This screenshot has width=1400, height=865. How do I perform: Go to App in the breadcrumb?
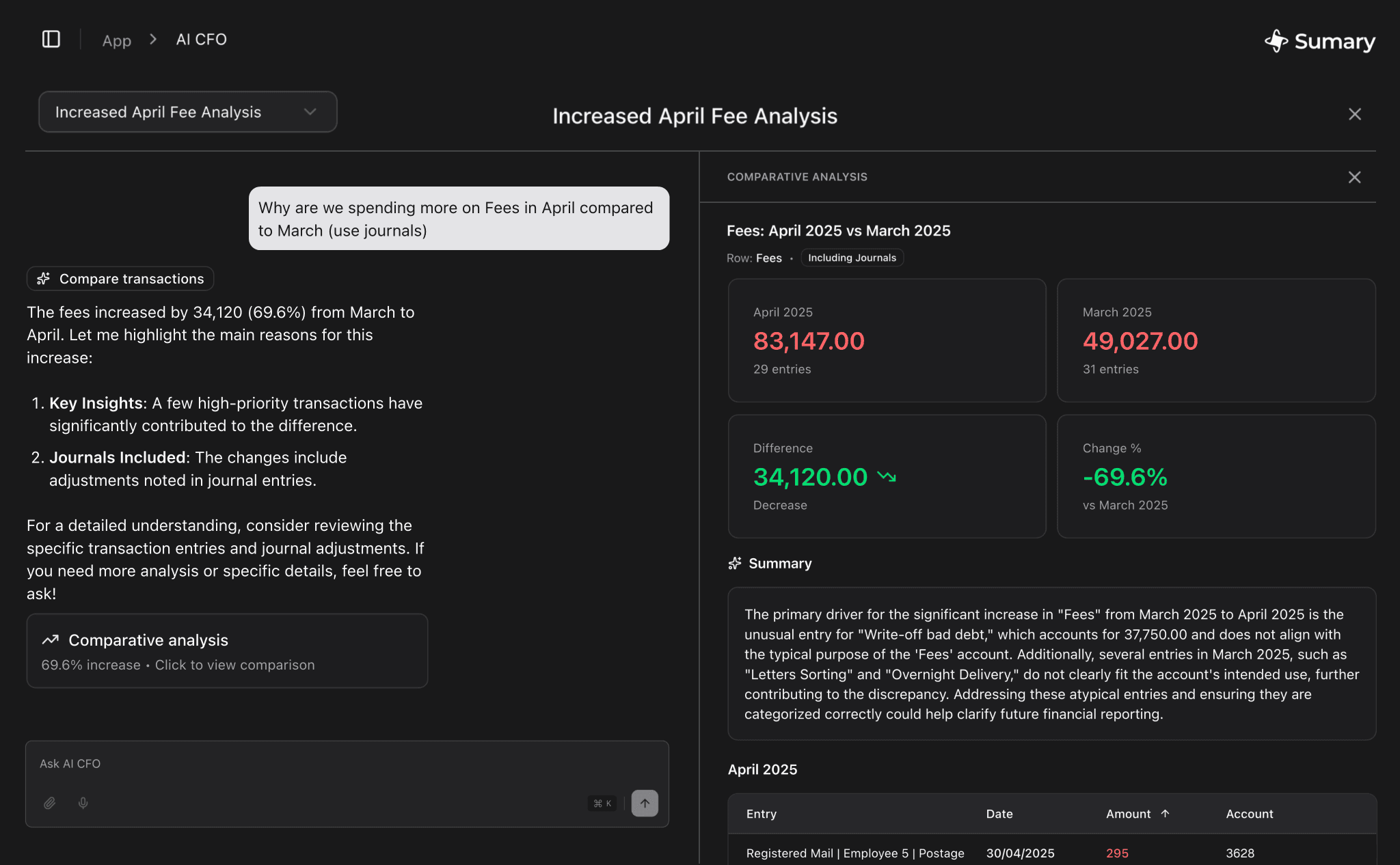tap(116, 40)
